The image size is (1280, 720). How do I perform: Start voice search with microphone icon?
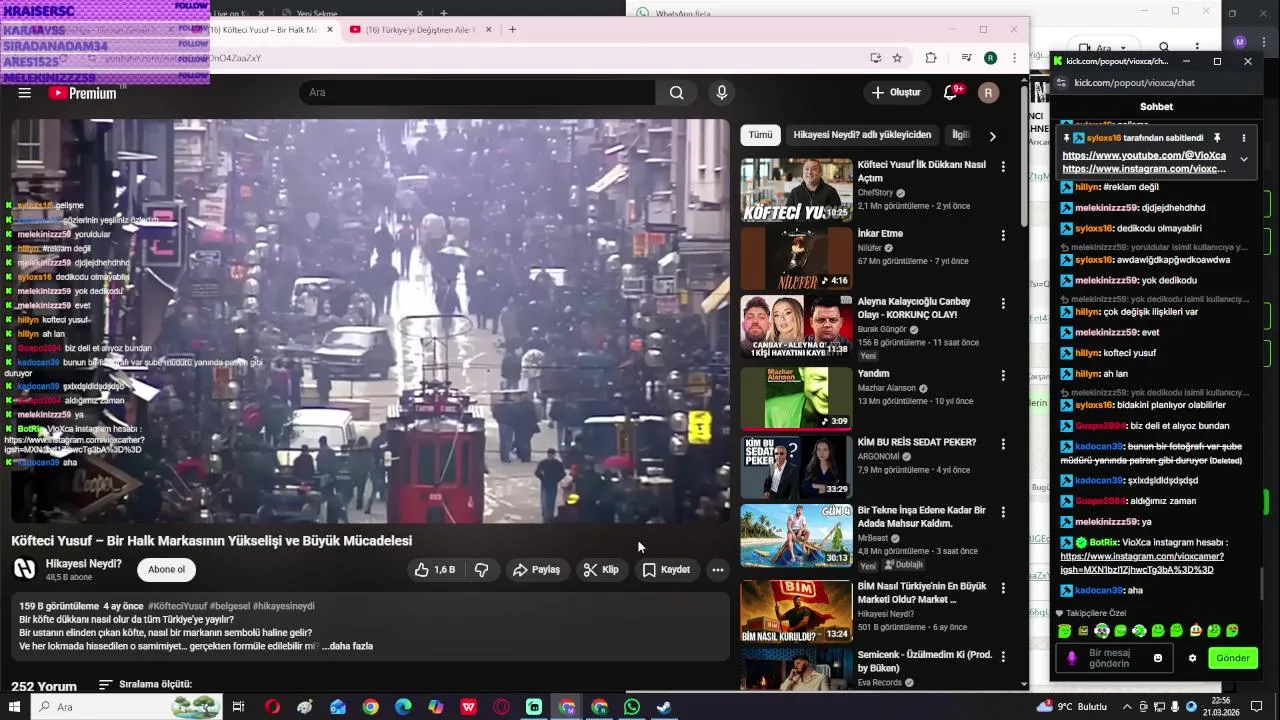tap(722, 93)
